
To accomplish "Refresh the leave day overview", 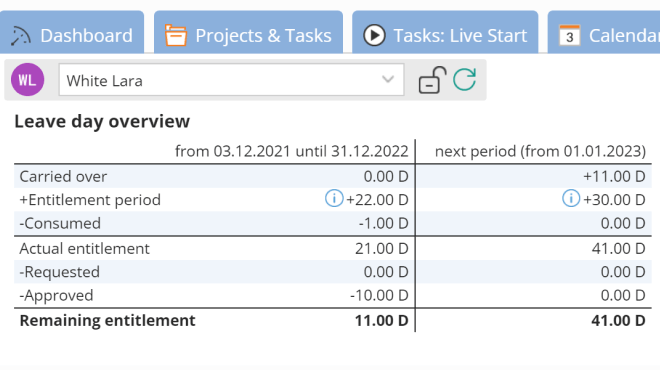I will (465, 80).
